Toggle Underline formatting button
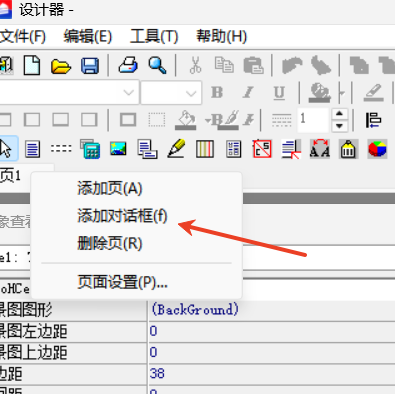Viewport: 395px width, 394px height. [x=279, y=93]
